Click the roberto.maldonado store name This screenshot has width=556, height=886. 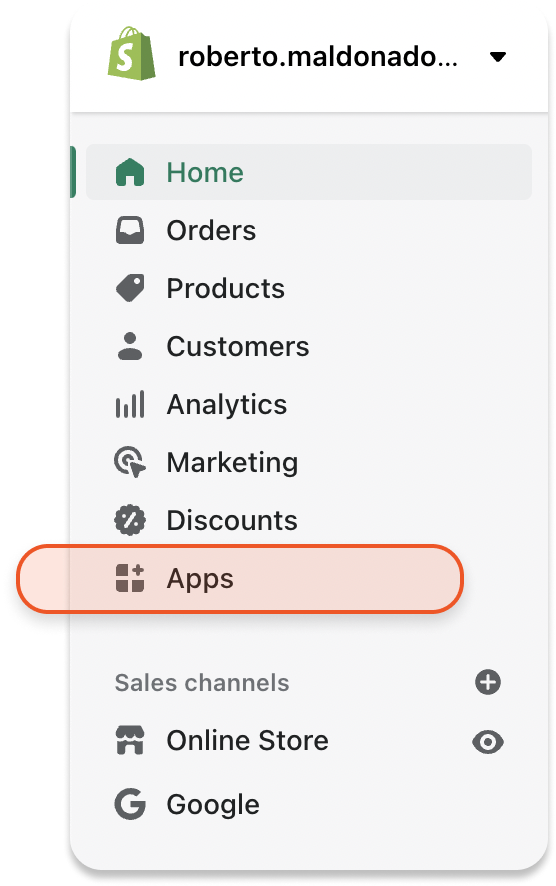coord(318,57)
